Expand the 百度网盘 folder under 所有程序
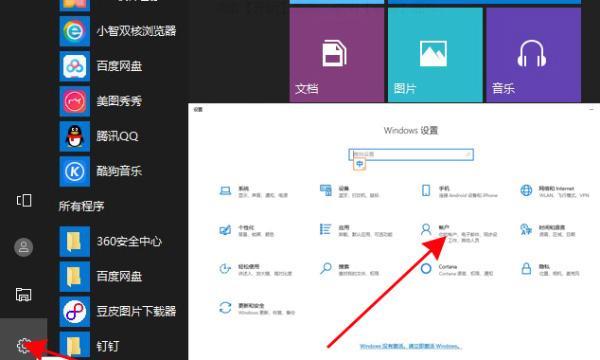The width and height of the screenshot is (600, 360). tap(101, 276)
